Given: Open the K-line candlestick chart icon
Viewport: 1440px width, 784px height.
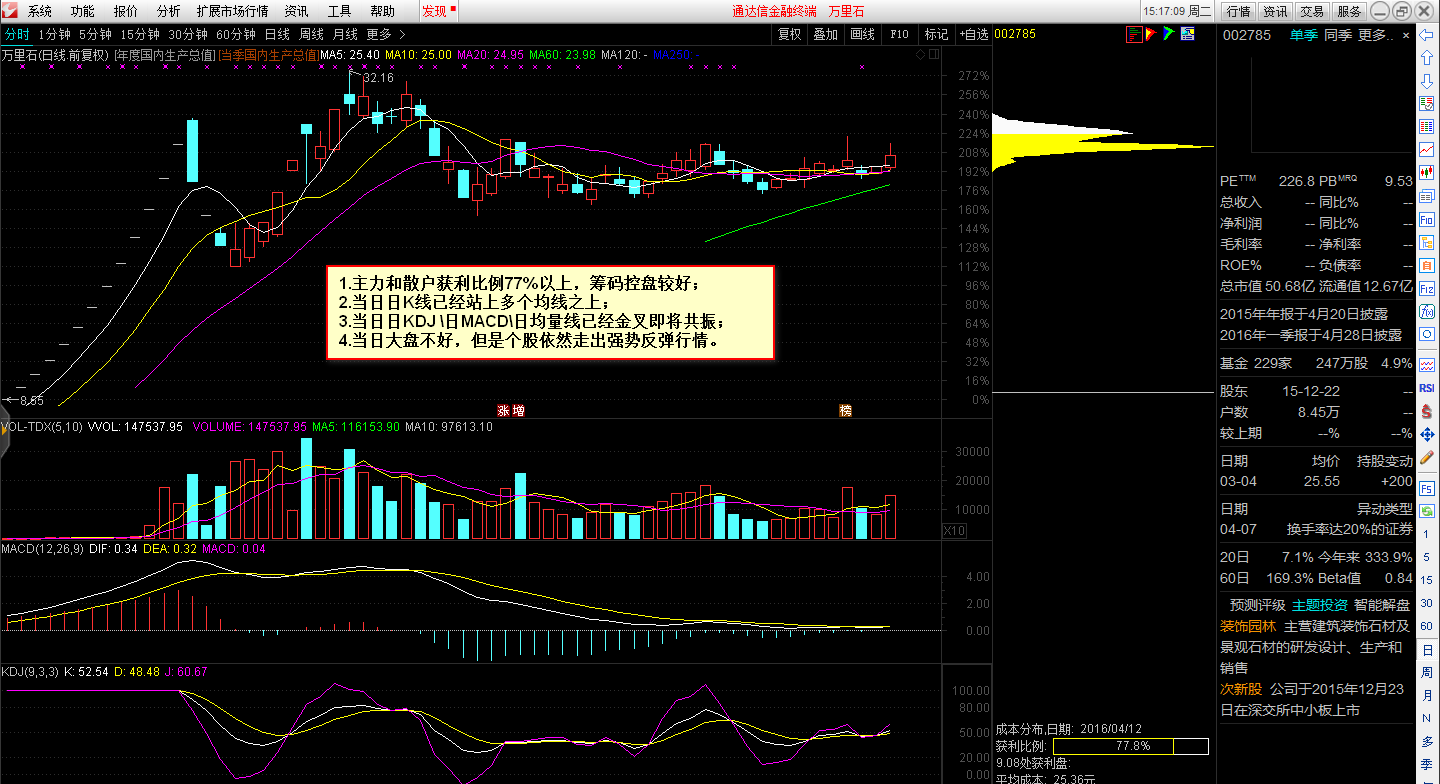Looking at the screenshot, I should click(1427, 173).
